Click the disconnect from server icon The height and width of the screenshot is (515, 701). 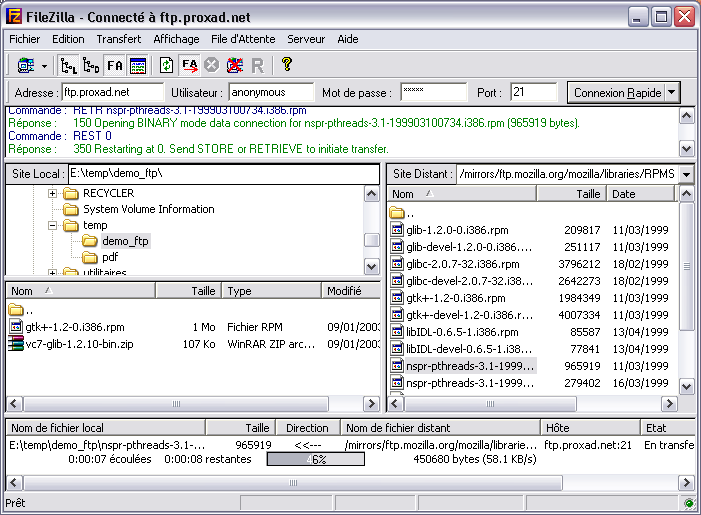(x=235, y=66)
